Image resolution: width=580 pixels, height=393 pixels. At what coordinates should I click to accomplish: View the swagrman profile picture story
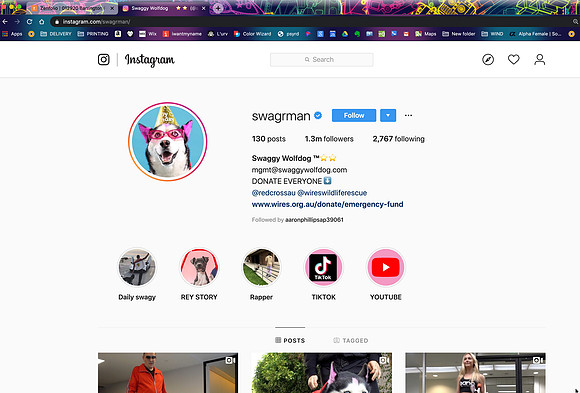[168, 142]
